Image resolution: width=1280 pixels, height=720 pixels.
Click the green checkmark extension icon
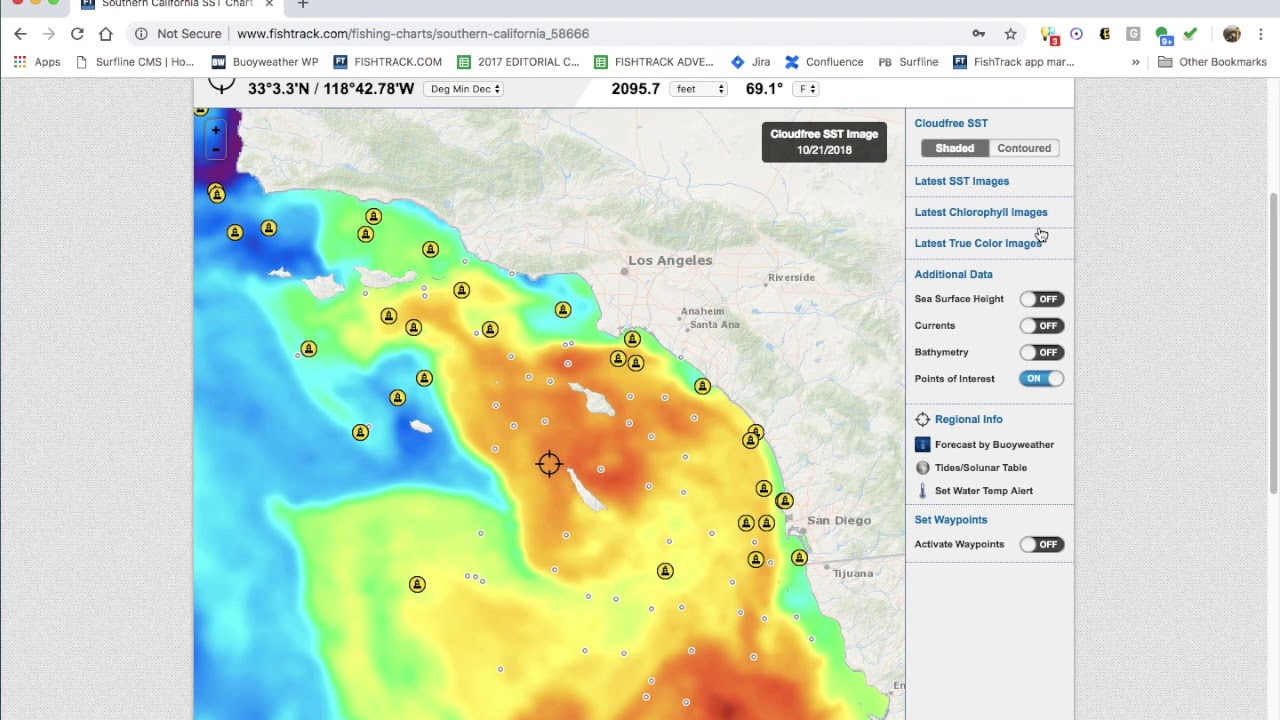[x=1190, y=34]
